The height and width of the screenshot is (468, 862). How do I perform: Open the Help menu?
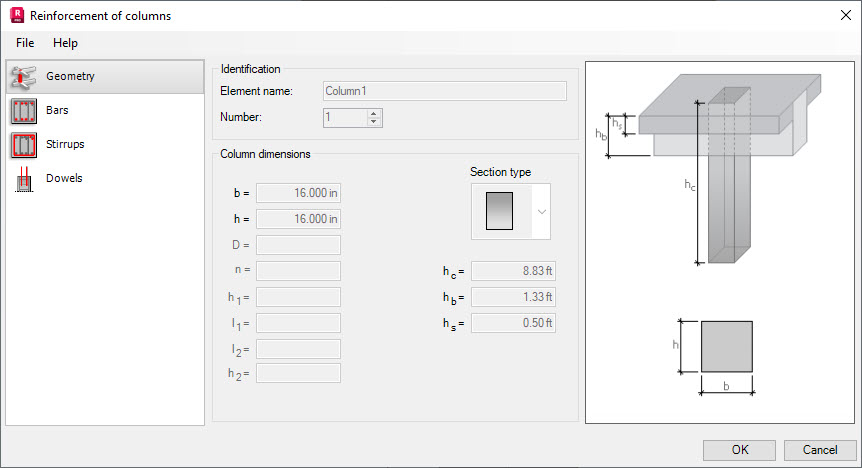(x=65, y=43)
